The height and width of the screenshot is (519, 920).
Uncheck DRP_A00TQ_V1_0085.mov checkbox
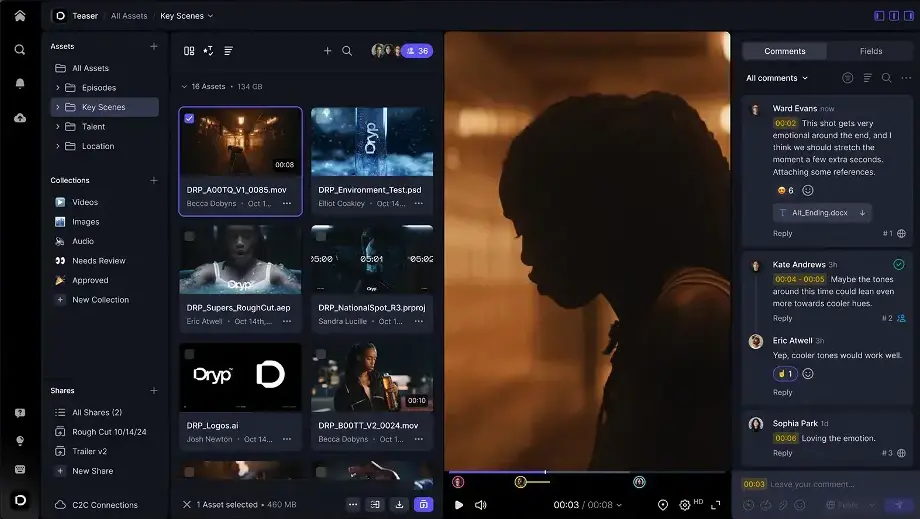(x=189, y=118)
